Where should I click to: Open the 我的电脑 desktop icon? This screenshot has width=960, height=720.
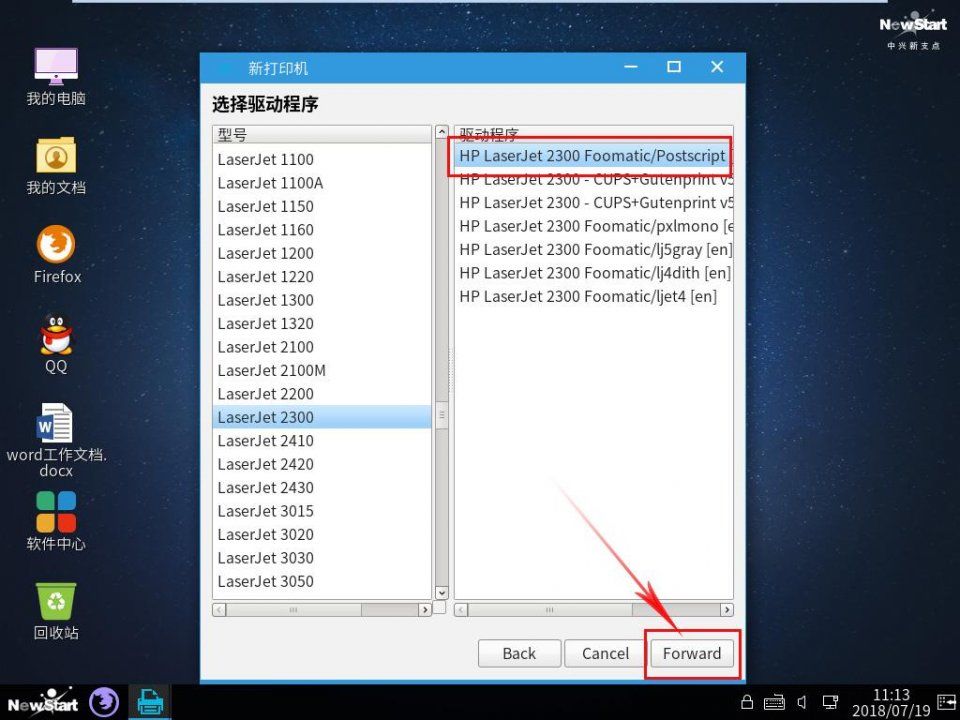[x=56, y=68]
